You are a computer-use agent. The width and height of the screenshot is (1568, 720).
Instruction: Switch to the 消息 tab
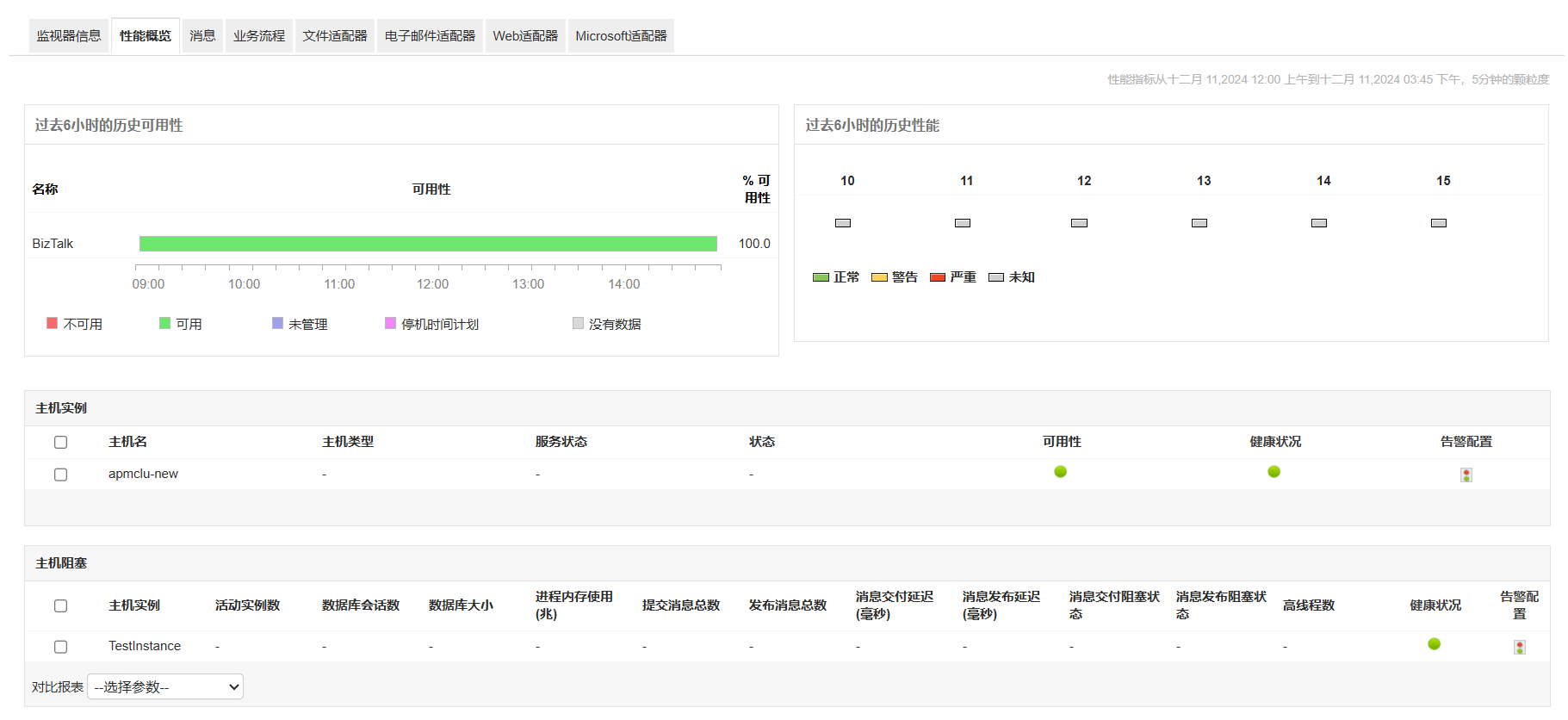202,36
